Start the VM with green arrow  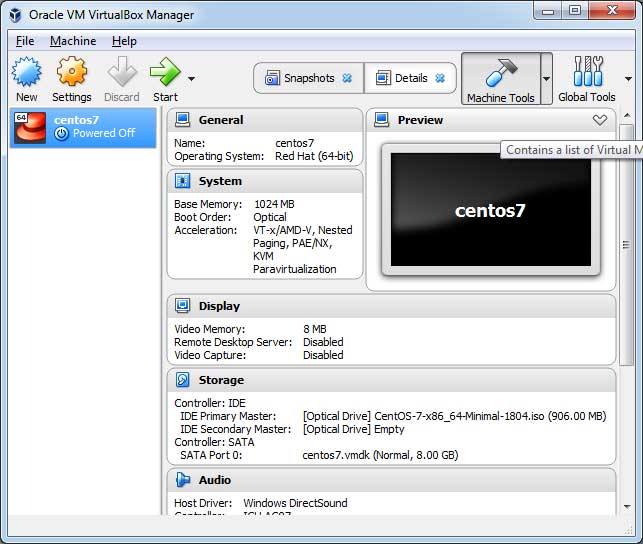[x=165, y=72]
